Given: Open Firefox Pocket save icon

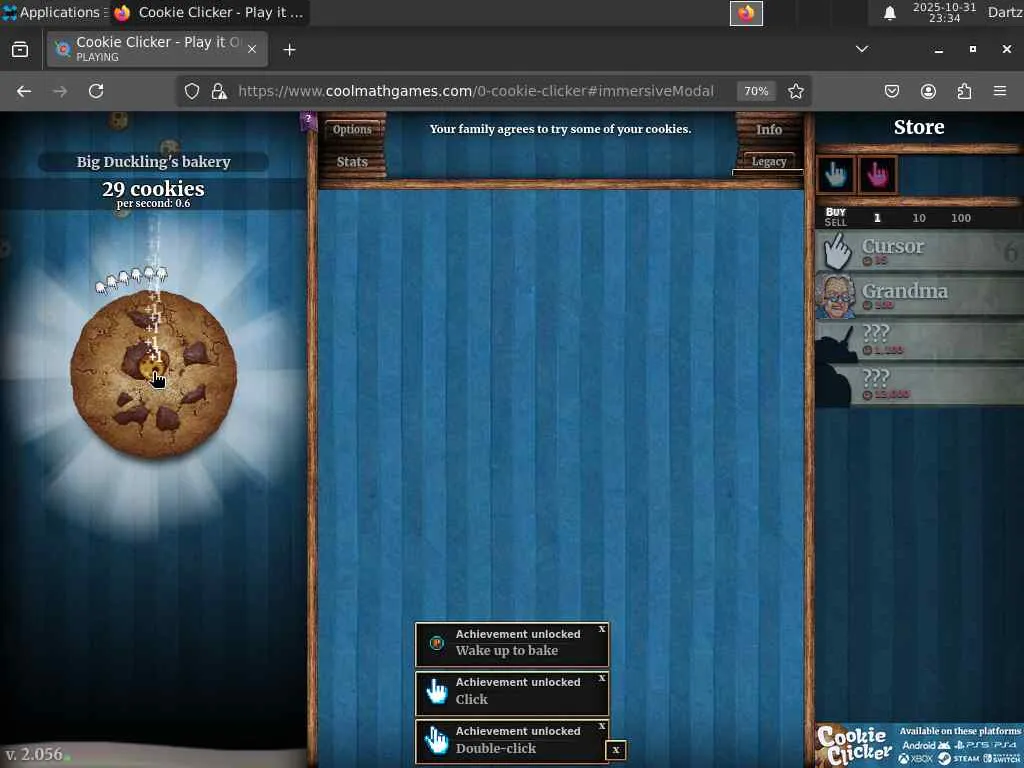Looking at the screenshot, I should pyautogui.click(x=892, y=91).
